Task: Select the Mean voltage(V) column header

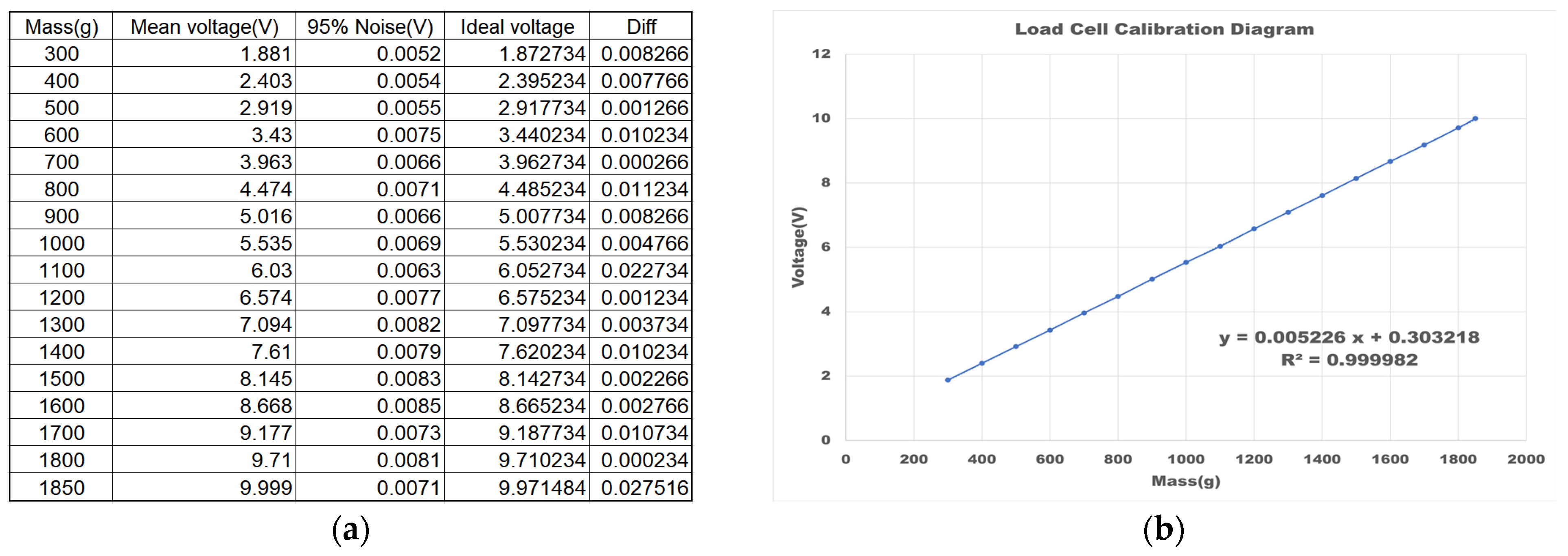Action: (x=204, y=27)
